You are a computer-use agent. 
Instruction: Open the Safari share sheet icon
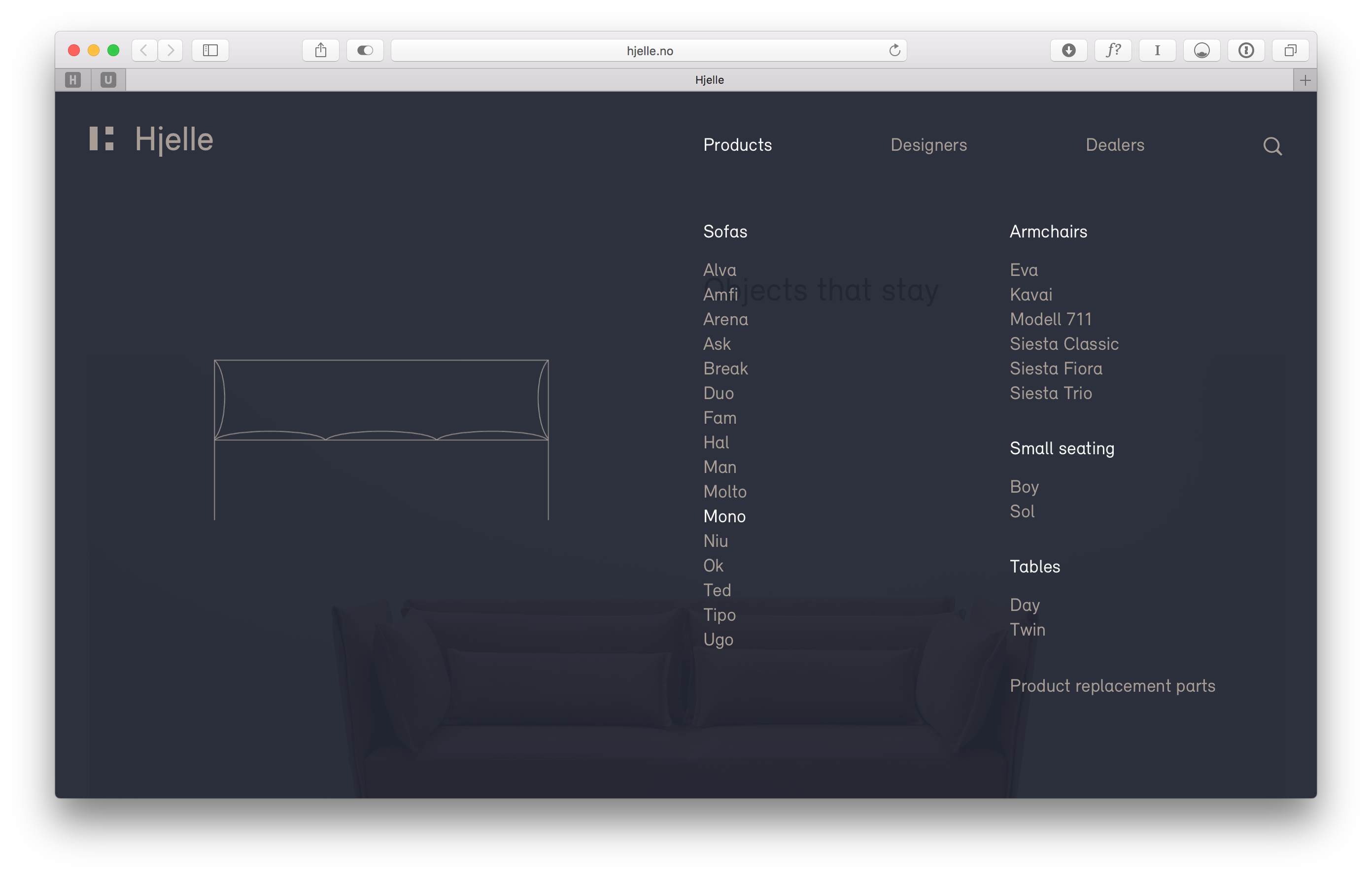[x=321, y=50]
